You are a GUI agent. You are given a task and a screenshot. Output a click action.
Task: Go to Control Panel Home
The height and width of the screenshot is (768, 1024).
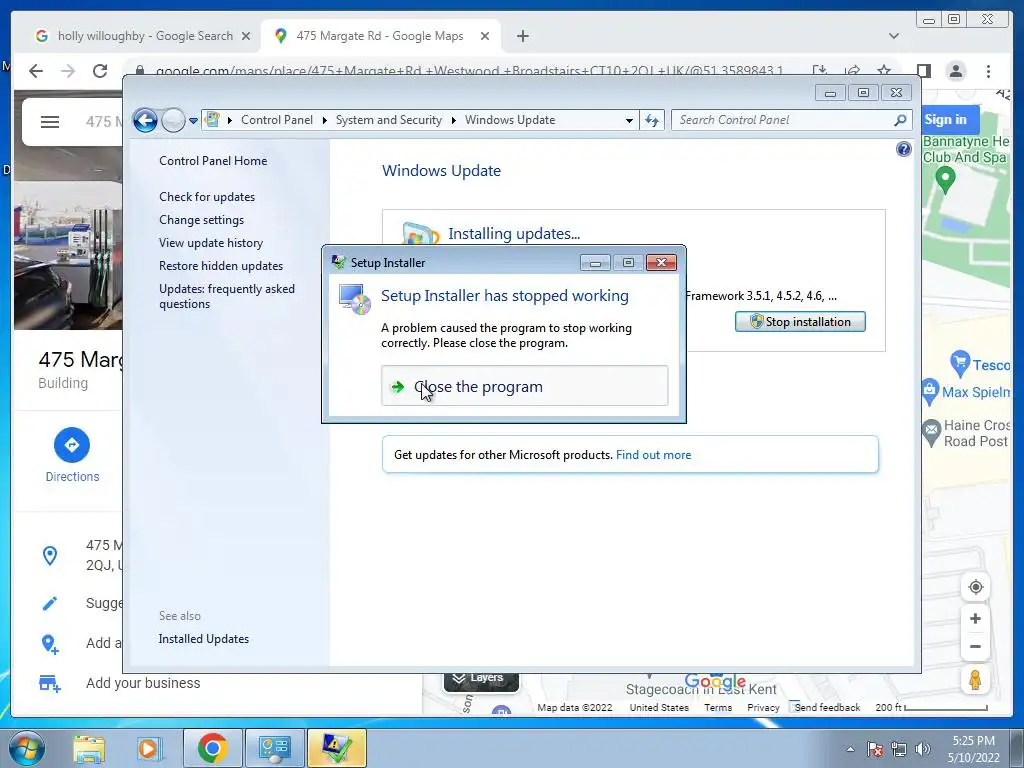(213, 161)
